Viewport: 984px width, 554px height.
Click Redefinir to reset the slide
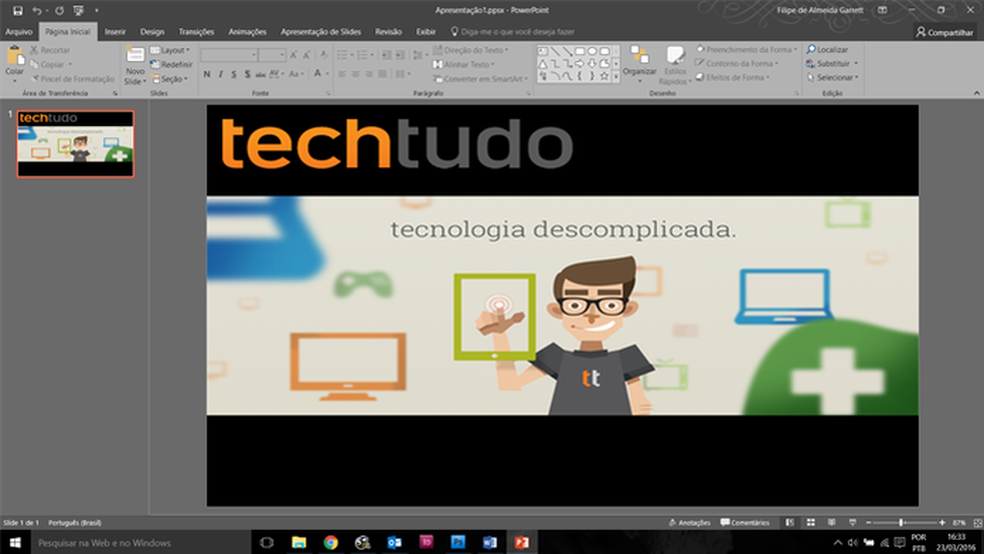point(172,65)
